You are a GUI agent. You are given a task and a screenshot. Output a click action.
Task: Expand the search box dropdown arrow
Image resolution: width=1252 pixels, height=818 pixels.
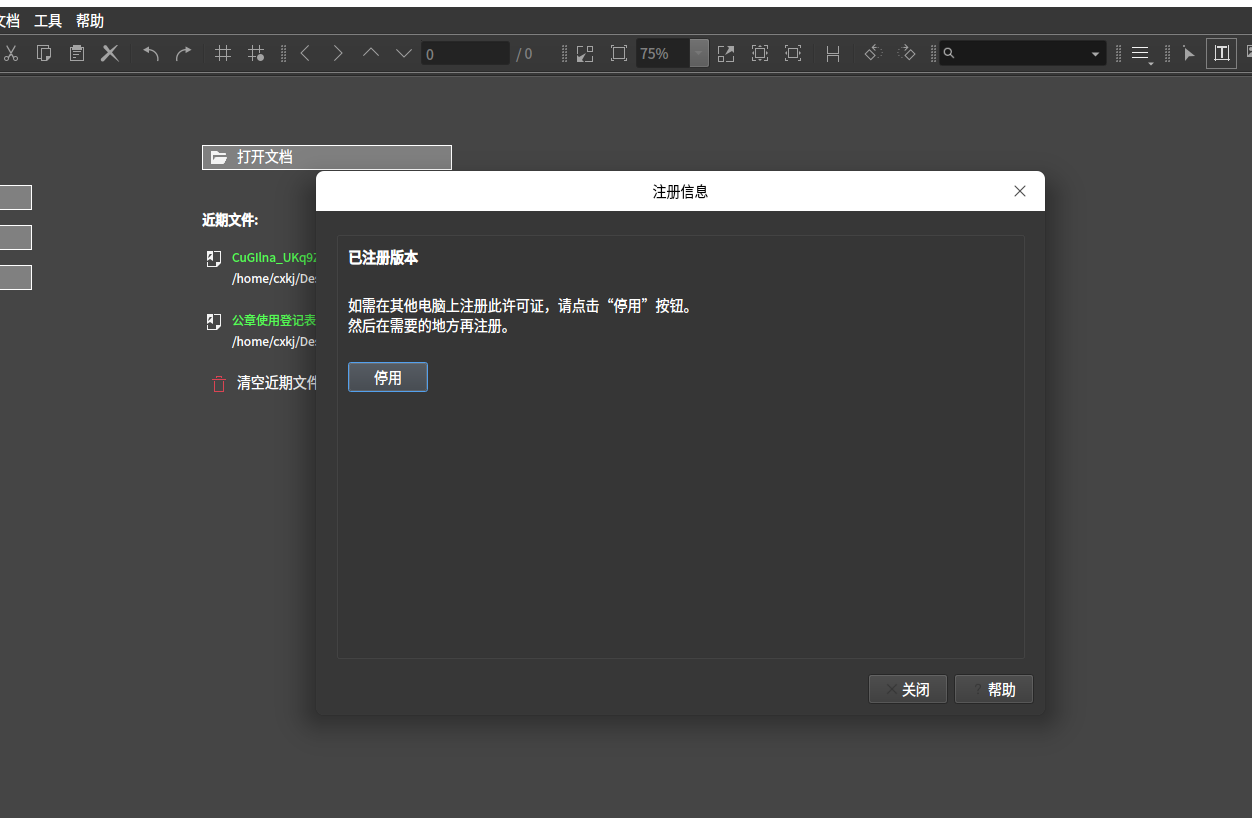pyautogui.click(x=1095, y=54)
